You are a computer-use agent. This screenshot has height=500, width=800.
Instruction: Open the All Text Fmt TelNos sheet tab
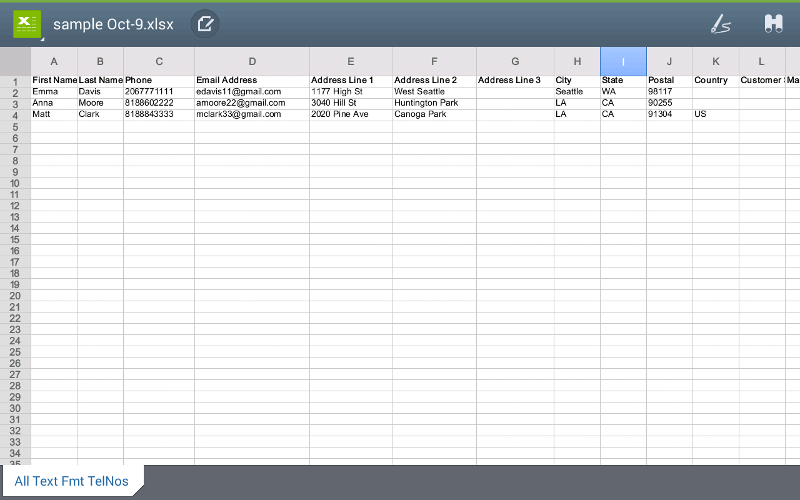pos(71,481)
